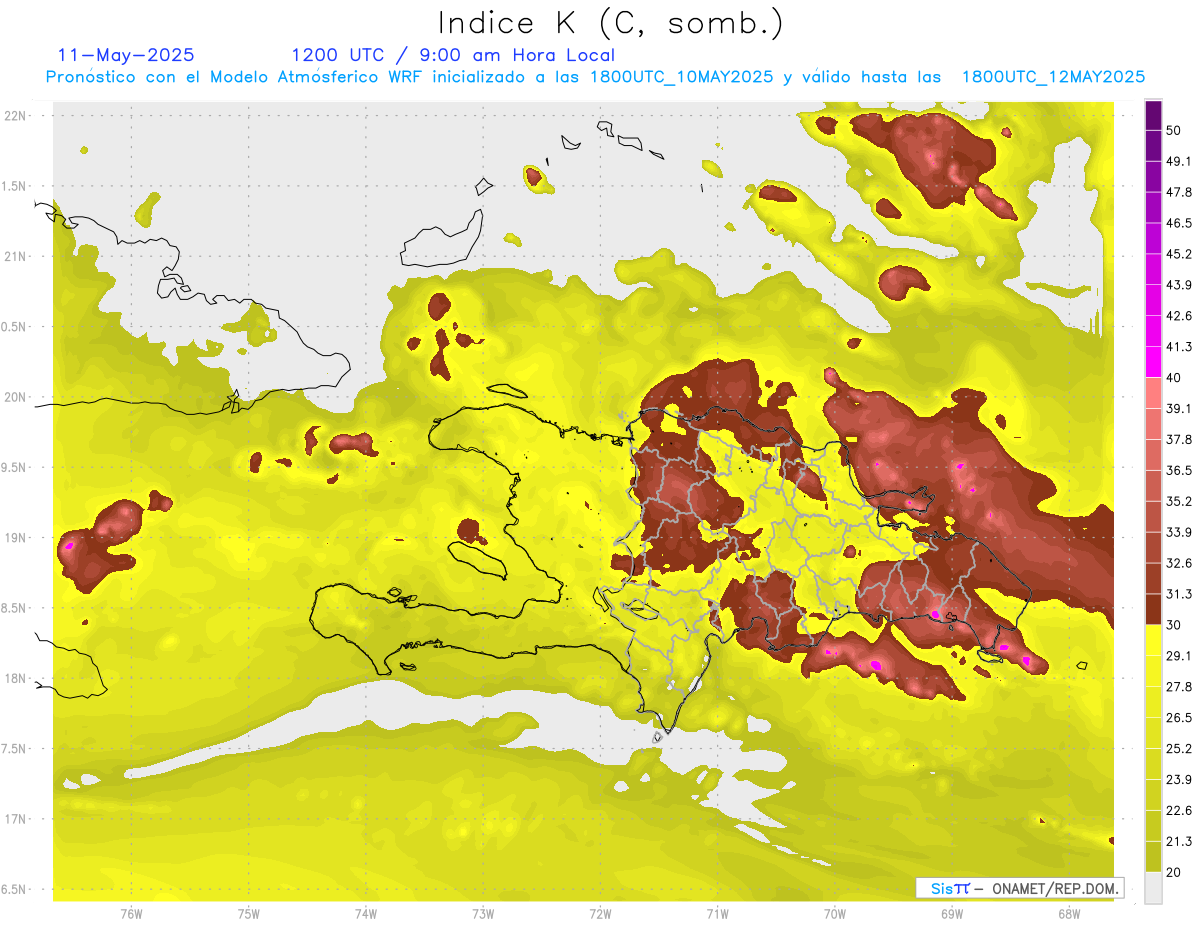Click the colorbar value "25.2"
Viewport: 1200px width, 927px height.
tap(1179, 748)
